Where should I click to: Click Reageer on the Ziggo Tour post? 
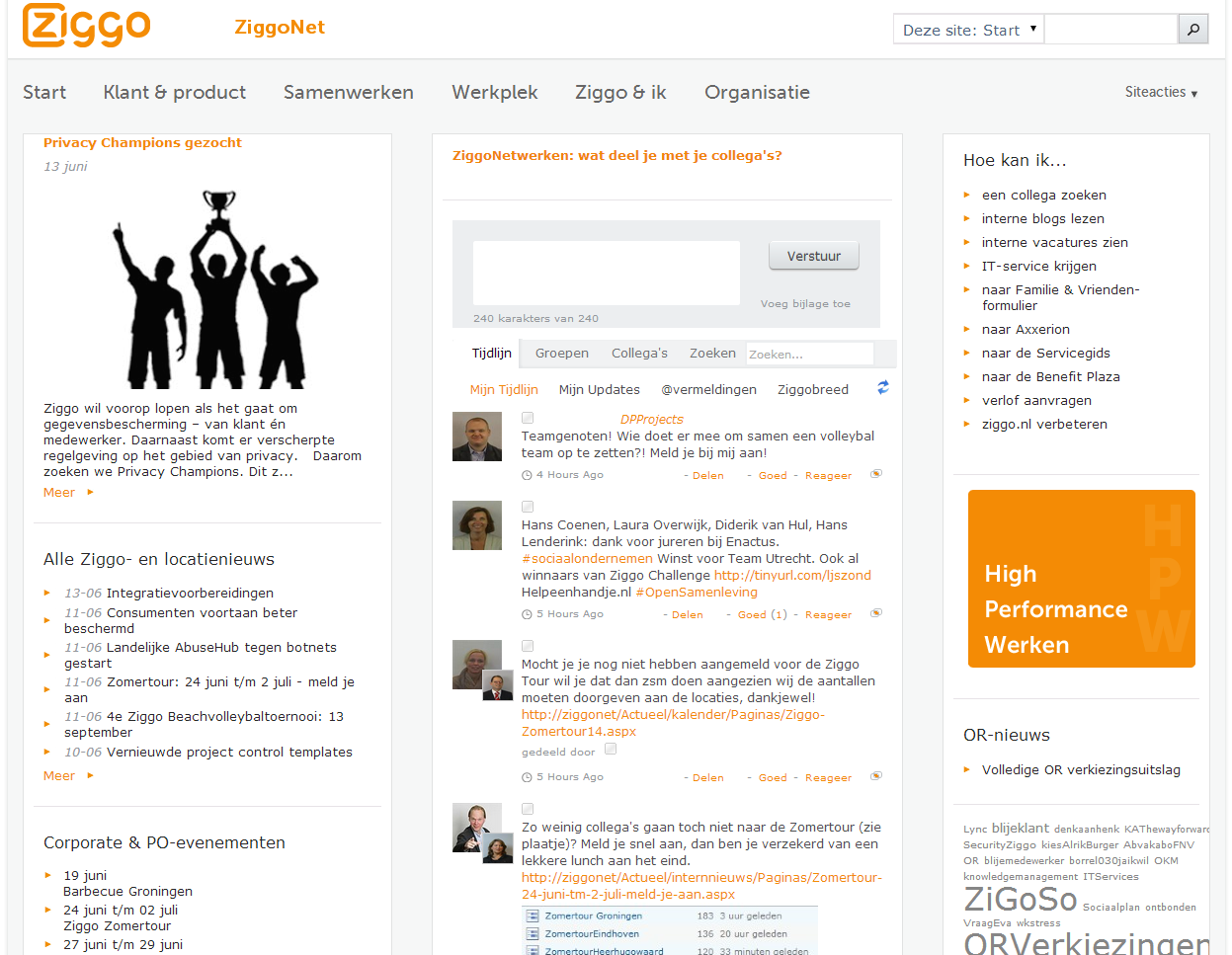pyautogui.click(x=828, y=777)
